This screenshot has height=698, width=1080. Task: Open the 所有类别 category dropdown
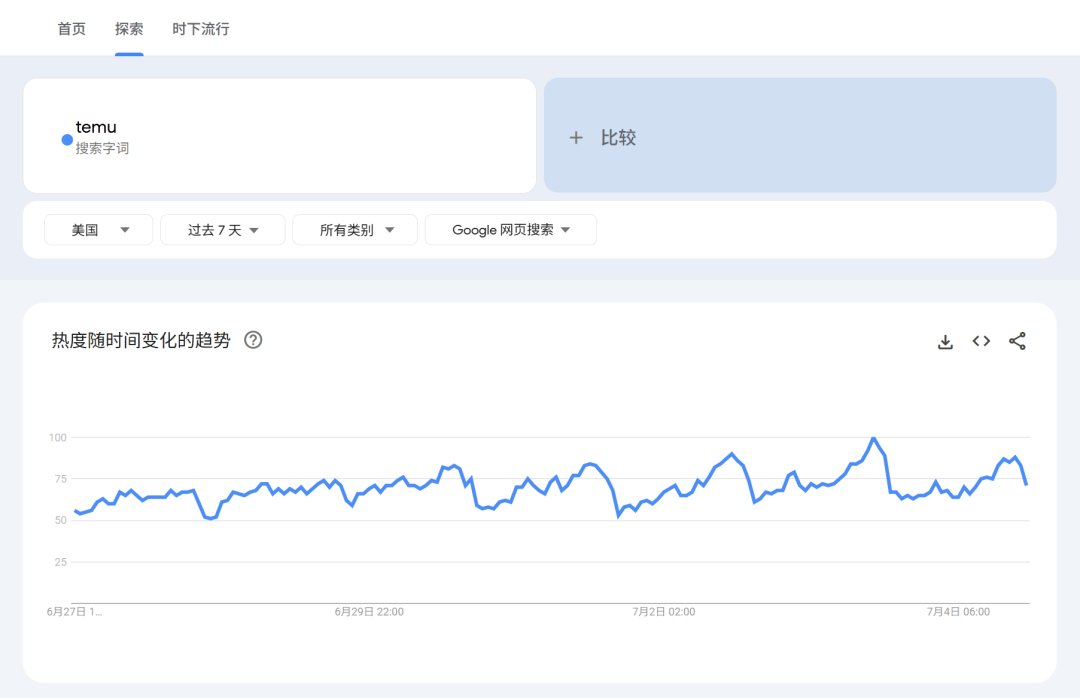click(355, 229)
